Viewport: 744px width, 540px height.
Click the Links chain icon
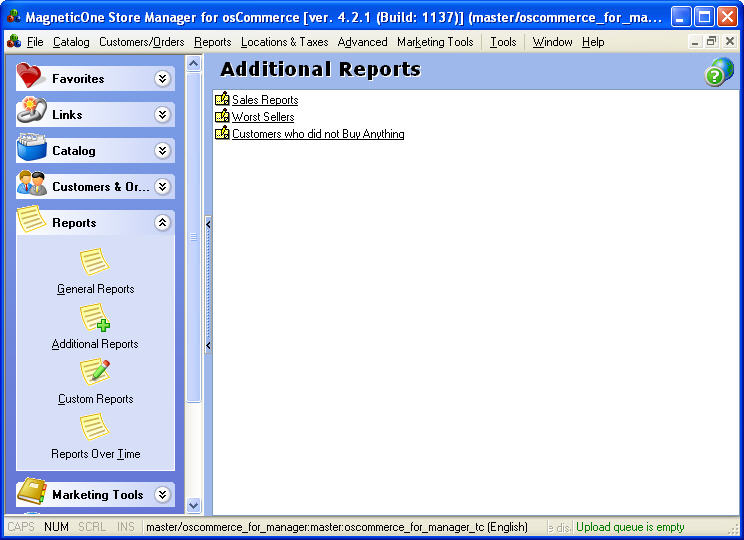[x=31, y=111]
